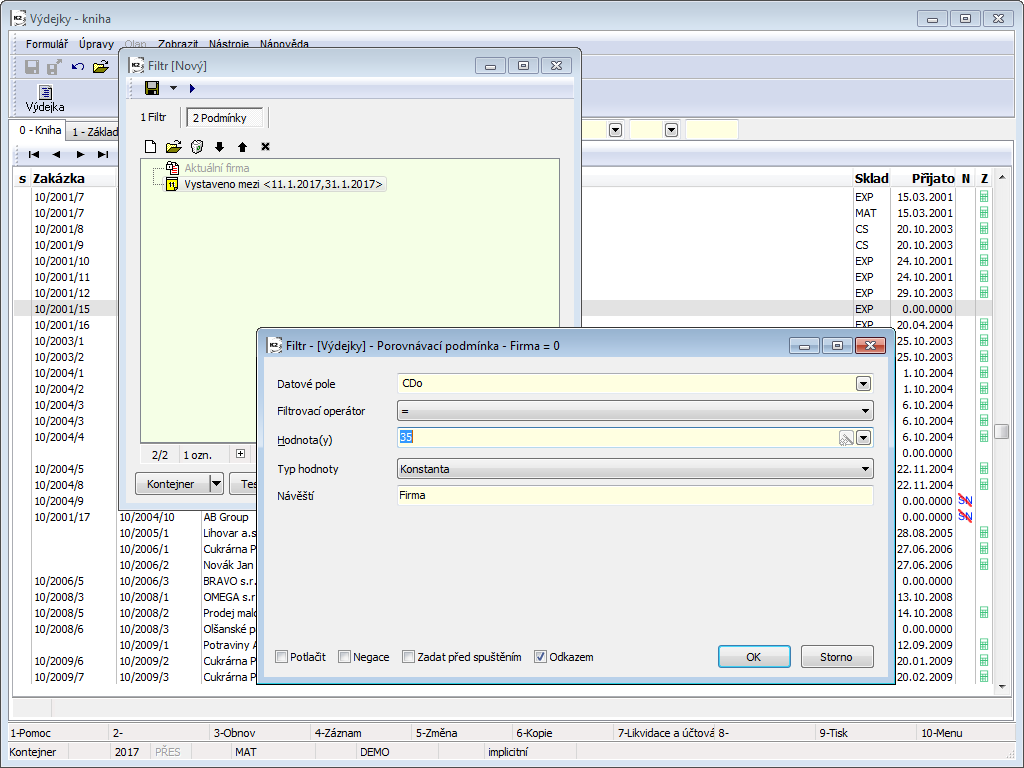Click the eraser icon in Hodnota field
1024x768 pixels.
pyautogui.click(x=846, y=437)
